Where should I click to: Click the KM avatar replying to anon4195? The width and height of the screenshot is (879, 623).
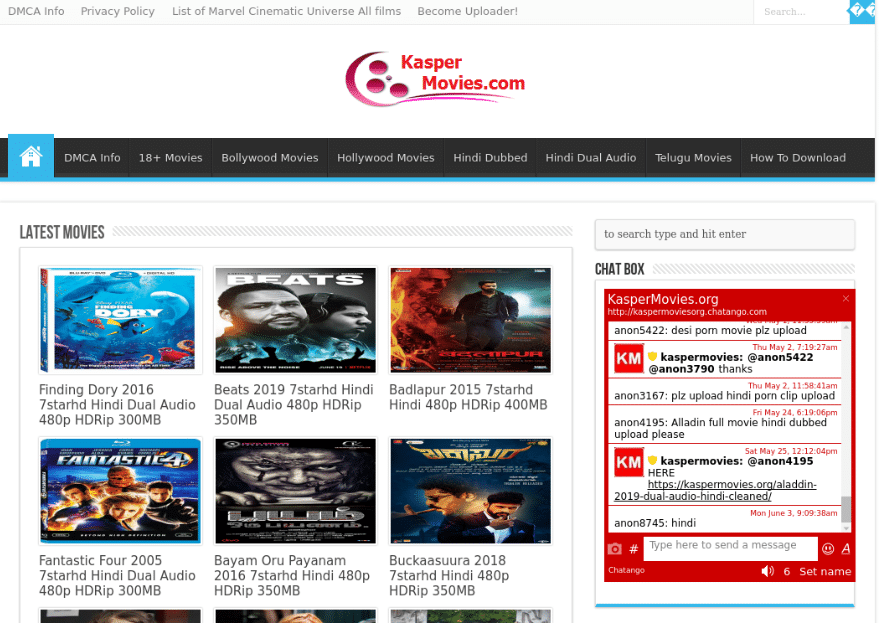[628, 462]
